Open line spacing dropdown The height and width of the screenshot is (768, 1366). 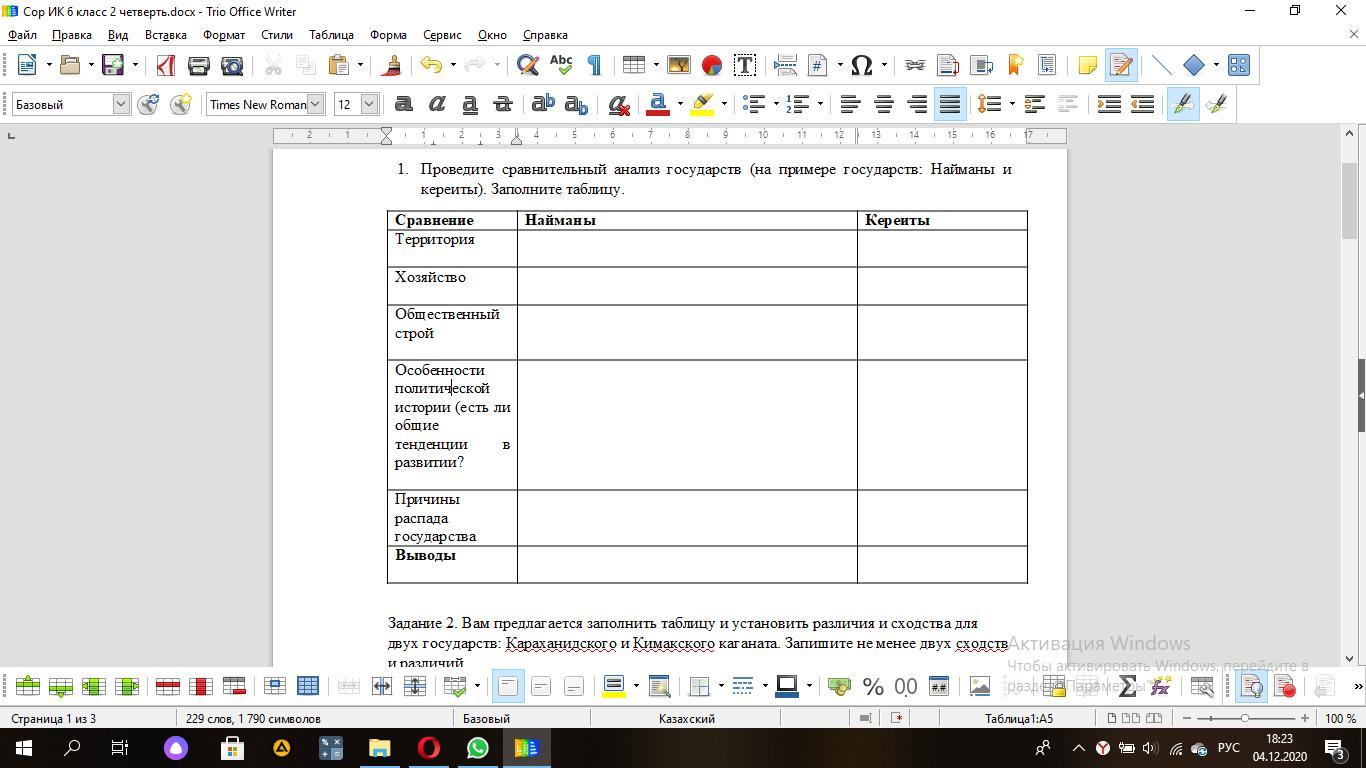(x=1012, y=104)
